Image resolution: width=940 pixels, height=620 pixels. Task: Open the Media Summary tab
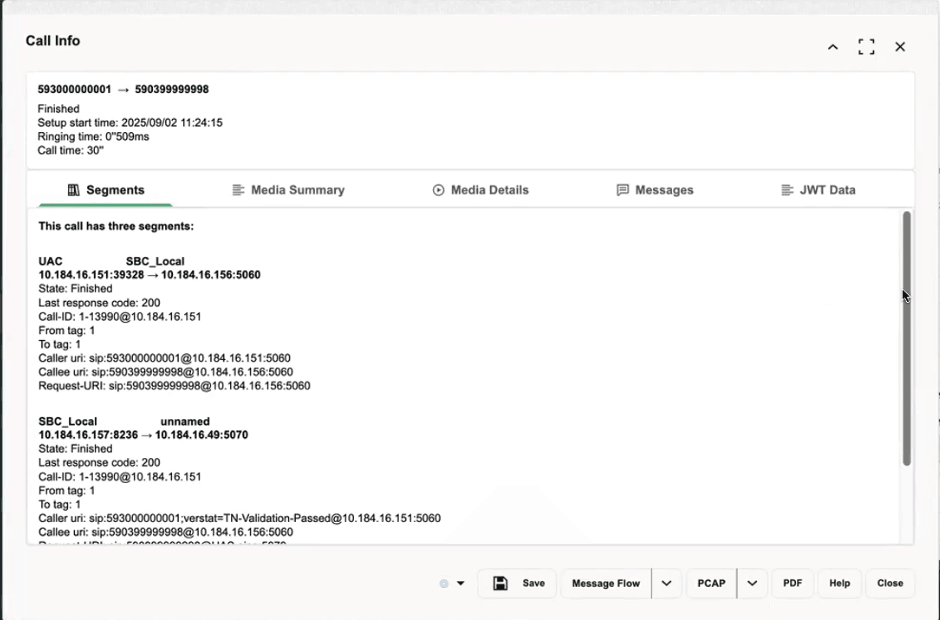click(x=288, y=190)
